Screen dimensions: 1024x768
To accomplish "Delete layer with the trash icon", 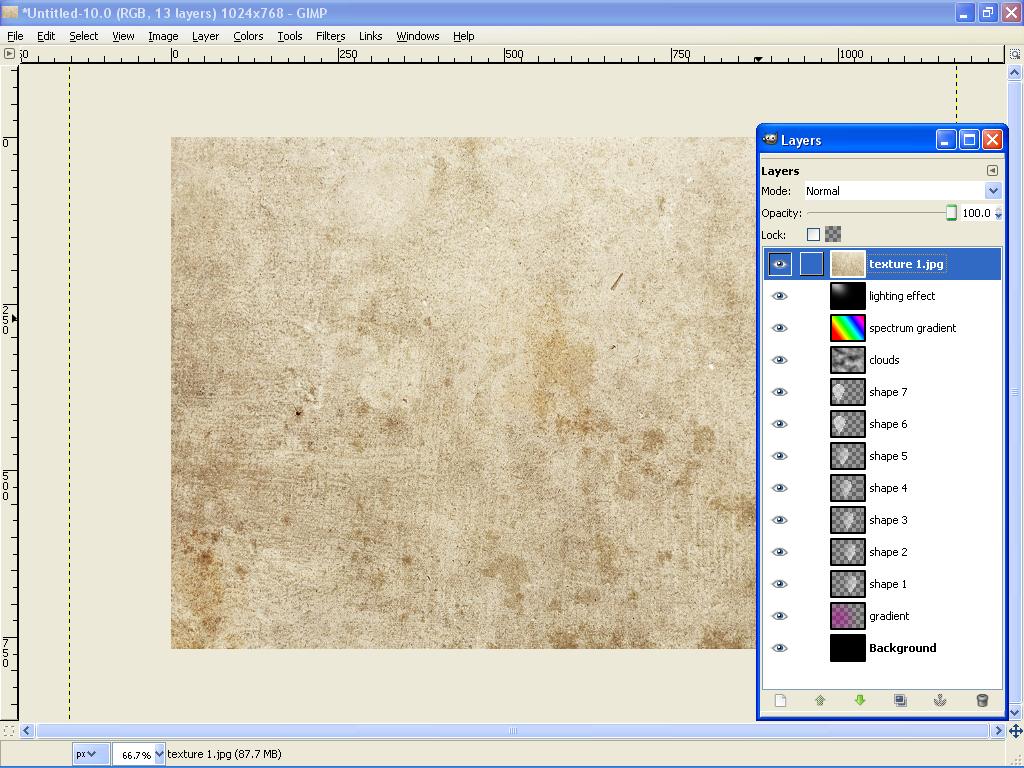I will (982, 700).
